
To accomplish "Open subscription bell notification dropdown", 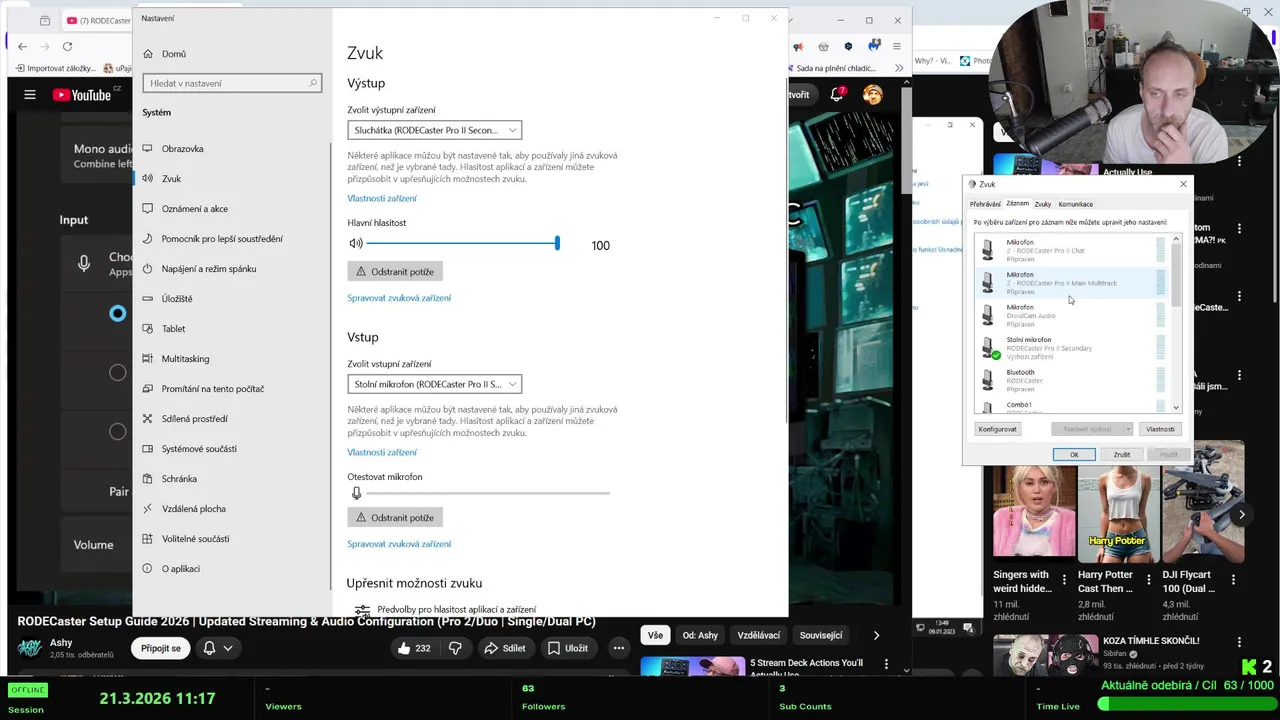I will [218, 648].
